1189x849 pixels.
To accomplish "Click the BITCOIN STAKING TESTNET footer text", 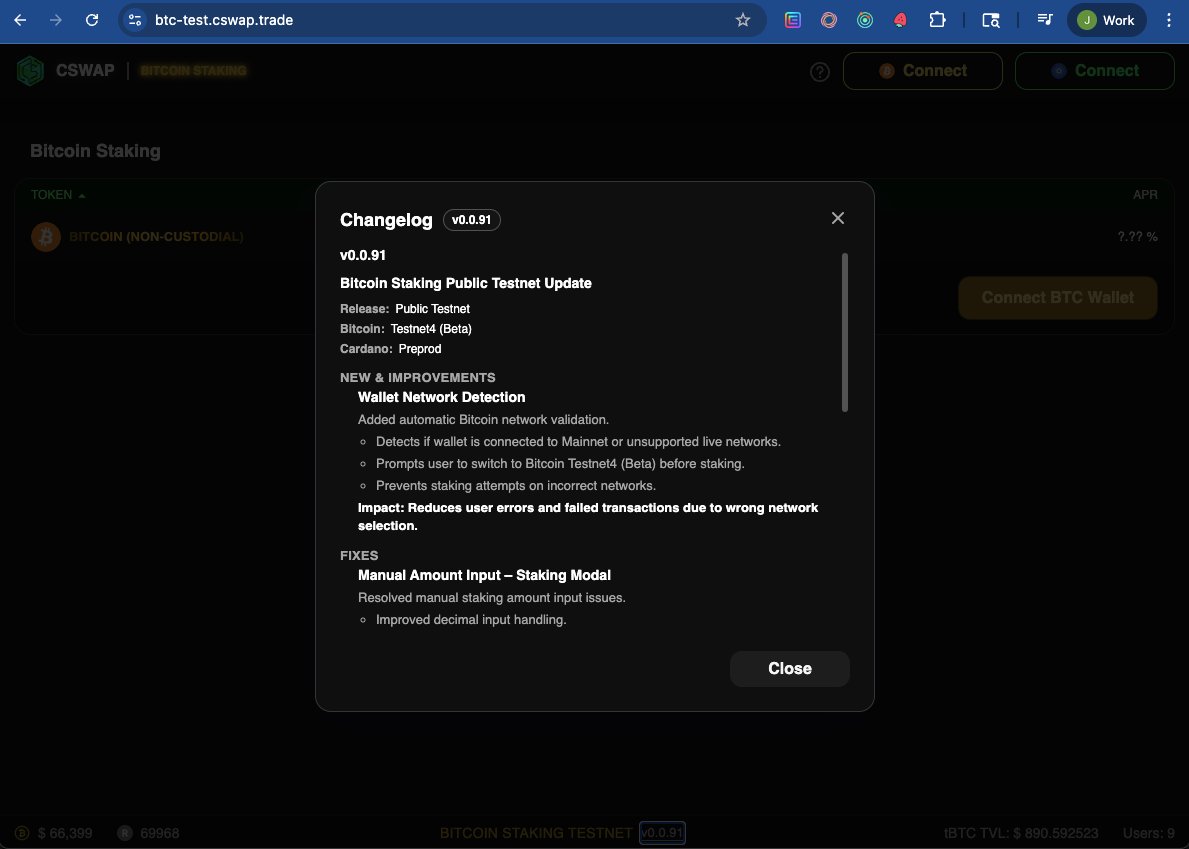I will pos(536,833).
